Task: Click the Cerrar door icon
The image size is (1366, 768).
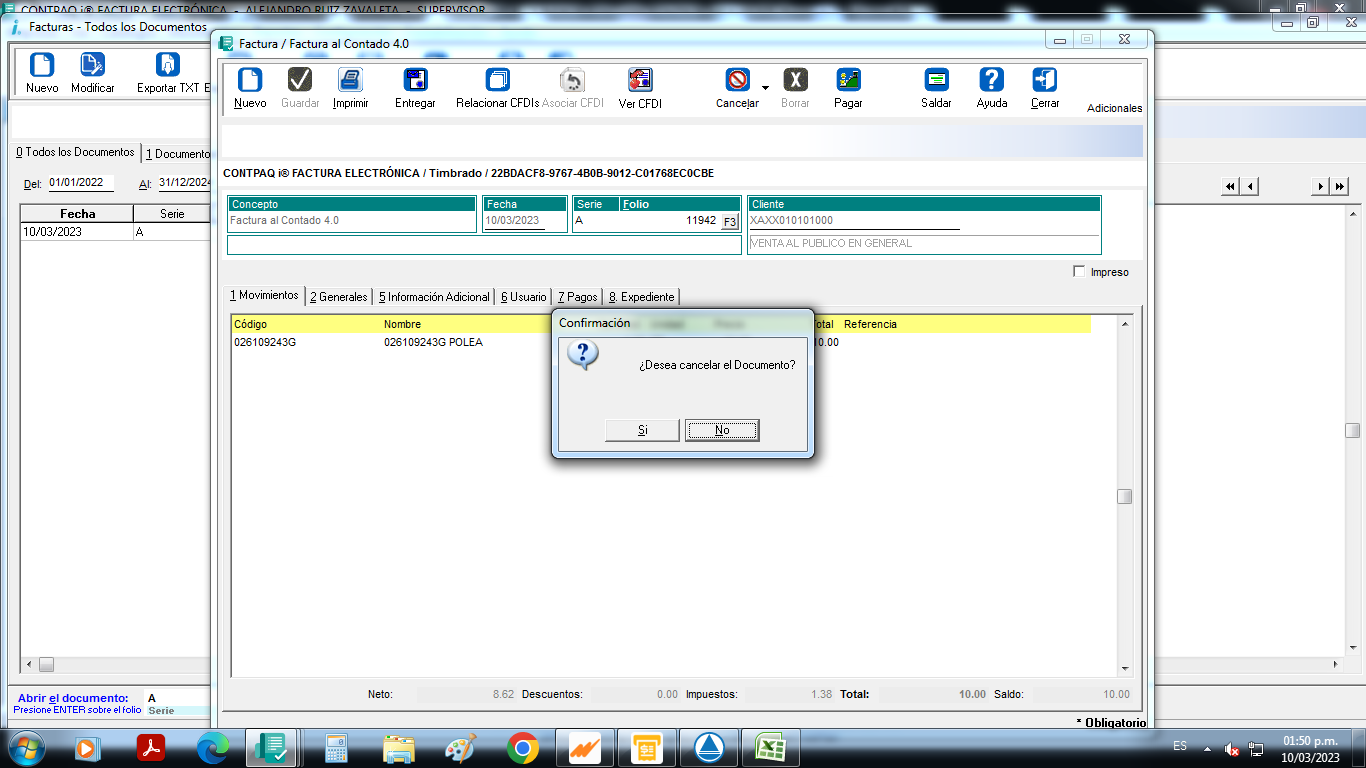Action: click(x=1045, y=80)
